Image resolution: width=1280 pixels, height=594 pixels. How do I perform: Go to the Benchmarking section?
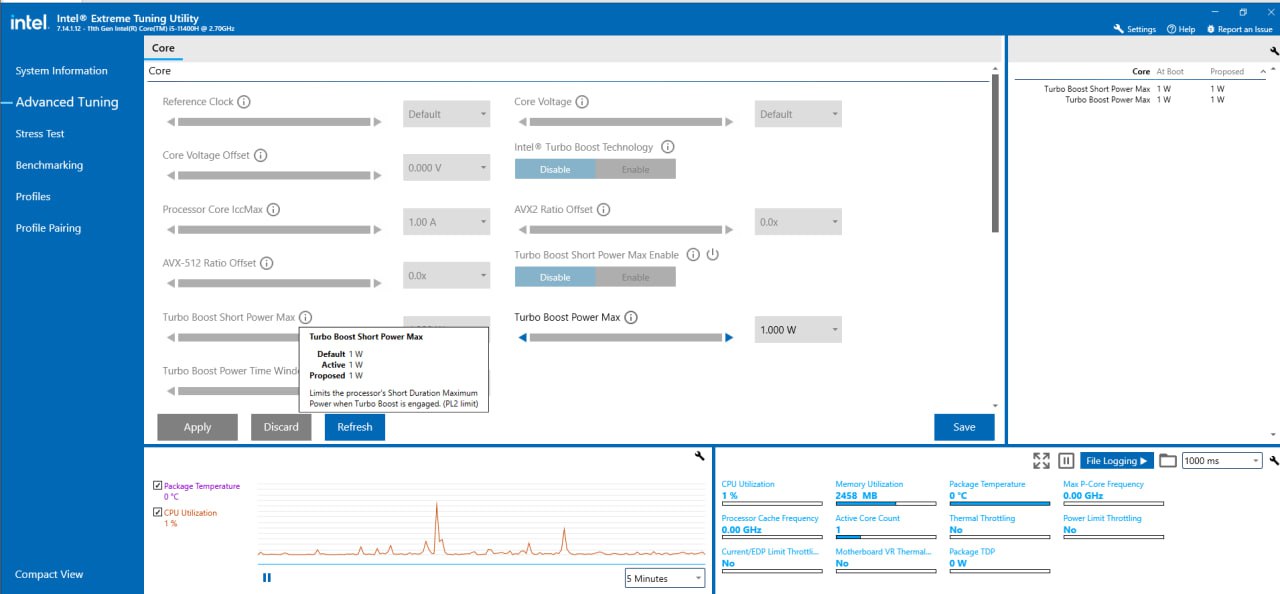[49, 165]
